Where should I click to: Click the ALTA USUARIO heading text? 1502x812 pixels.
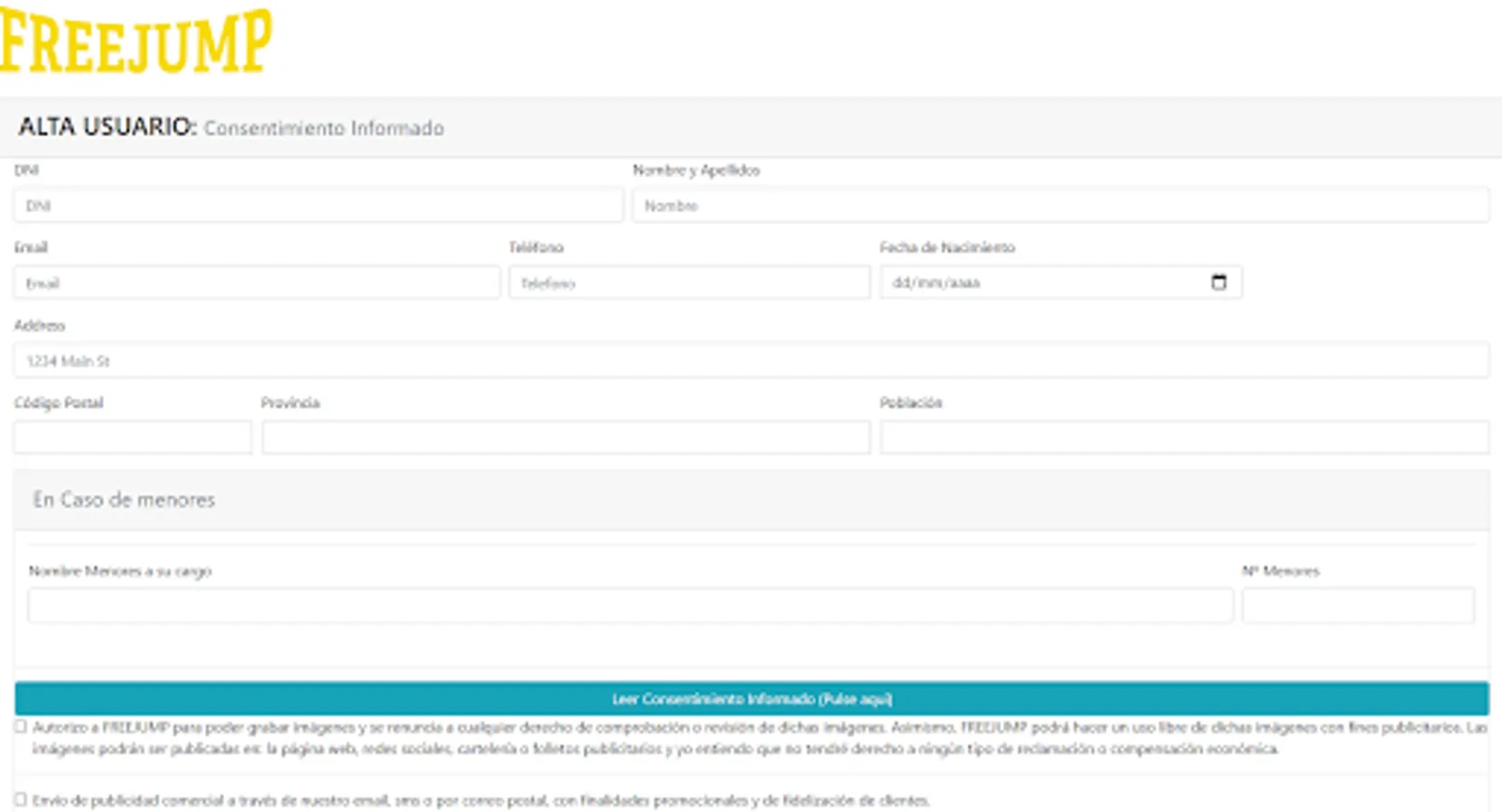pos(107,126)
